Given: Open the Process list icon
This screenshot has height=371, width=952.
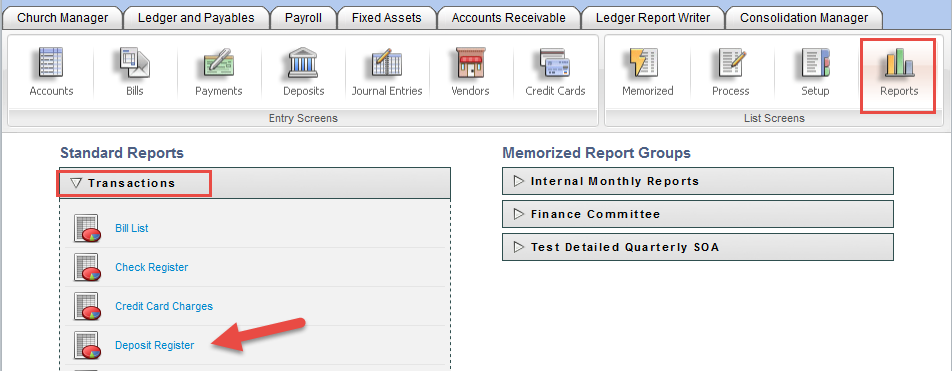Looking at the screenshot, I should click(731, 63).
